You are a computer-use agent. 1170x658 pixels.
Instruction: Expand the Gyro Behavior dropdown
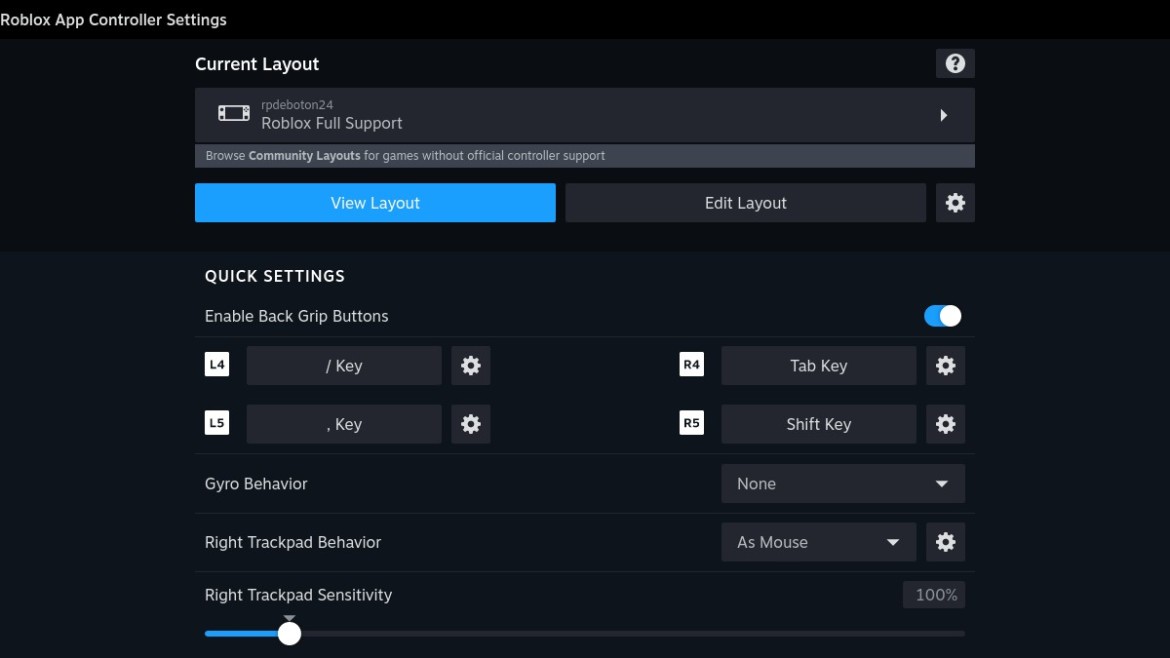point(842,484)
